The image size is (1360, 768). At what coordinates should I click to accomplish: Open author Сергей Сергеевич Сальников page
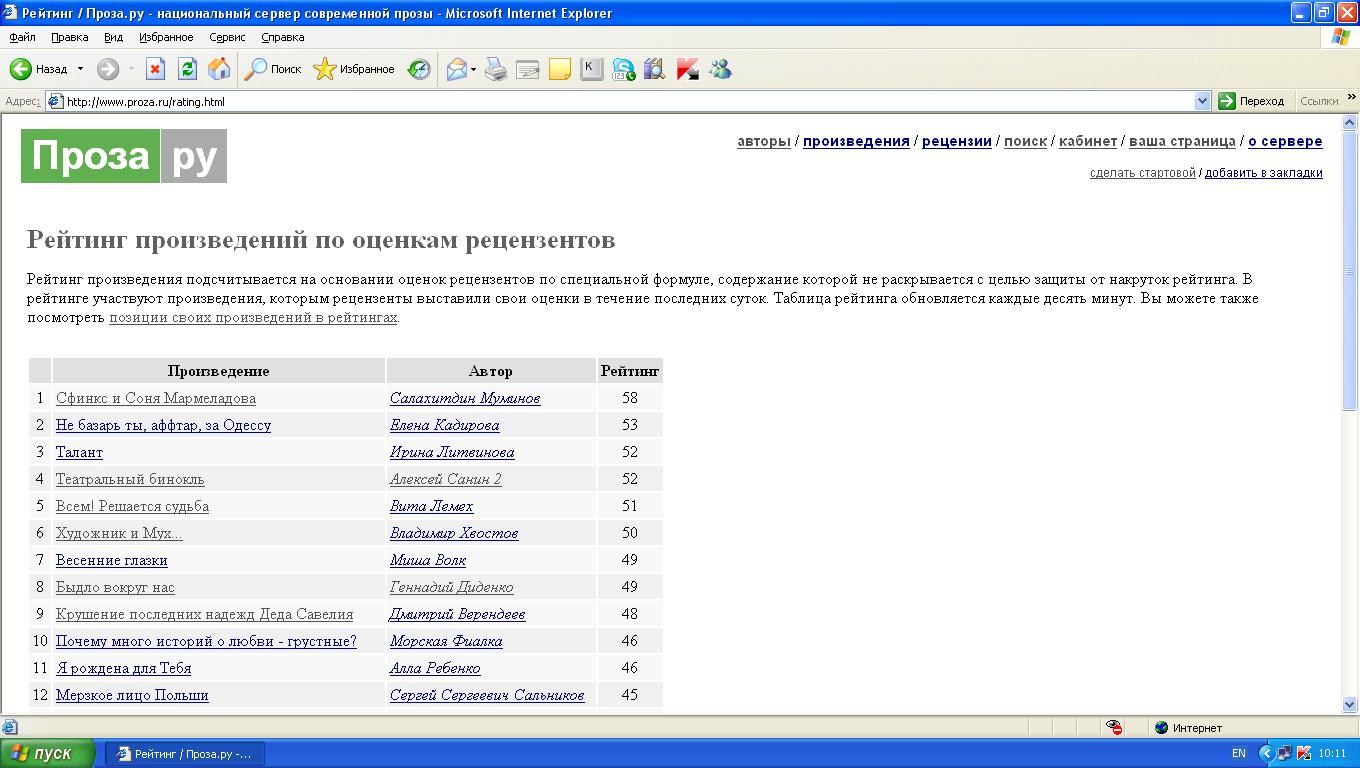coord(487,695)
